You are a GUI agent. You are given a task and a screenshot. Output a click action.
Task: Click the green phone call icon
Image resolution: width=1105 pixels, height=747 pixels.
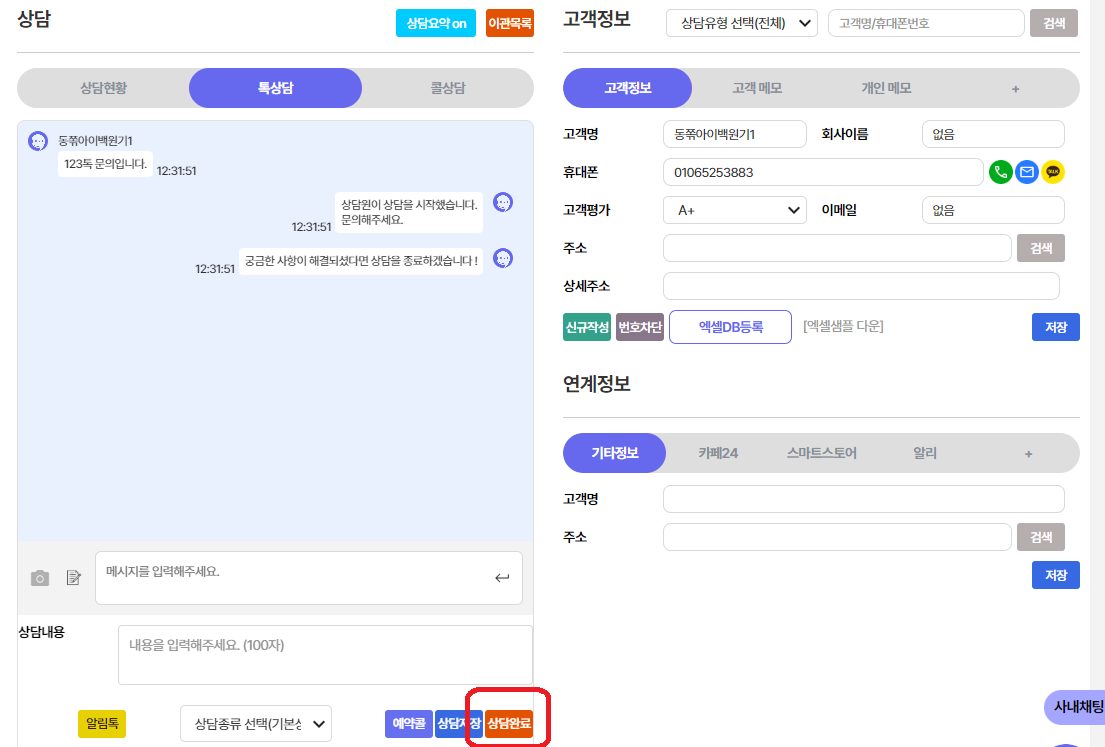[x=1000, y=172]
